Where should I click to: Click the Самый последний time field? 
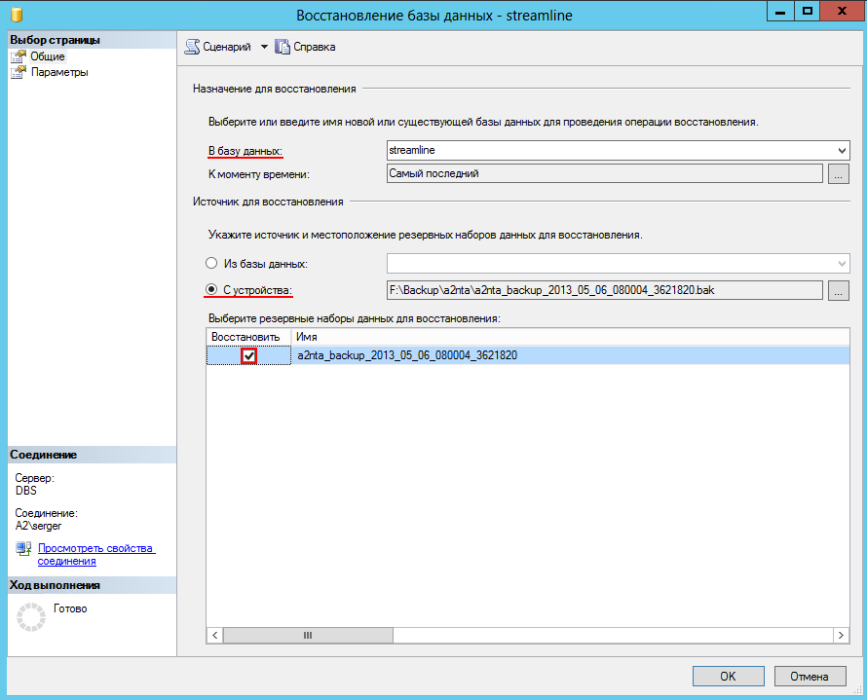click(x=604, y=174)
